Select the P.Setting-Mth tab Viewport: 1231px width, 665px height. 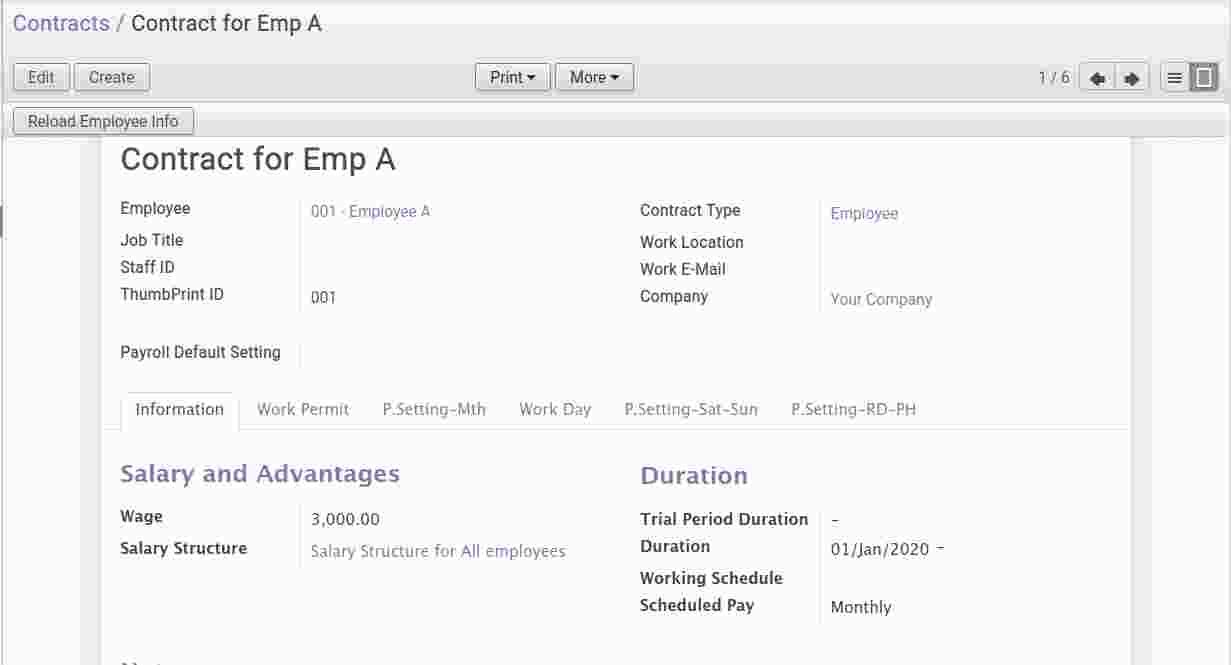pyautogui.click(x=434, y=409)
